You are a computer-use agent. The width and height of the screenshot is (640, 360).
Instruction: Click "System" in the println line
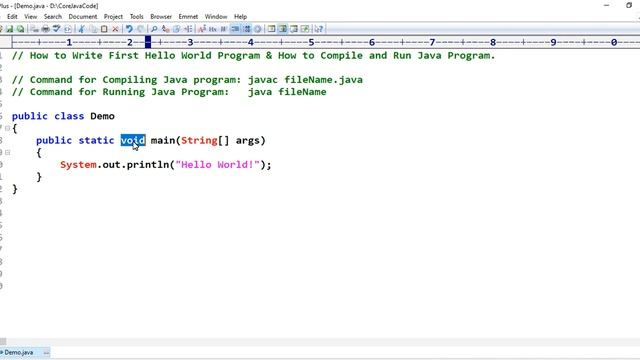point(78,165)
